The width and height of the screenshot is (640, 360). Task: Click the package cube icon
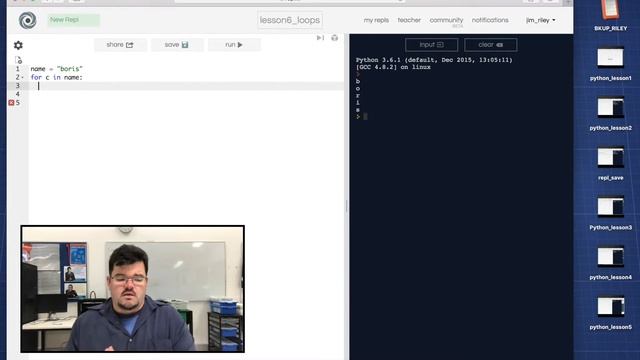pos(335,38)
